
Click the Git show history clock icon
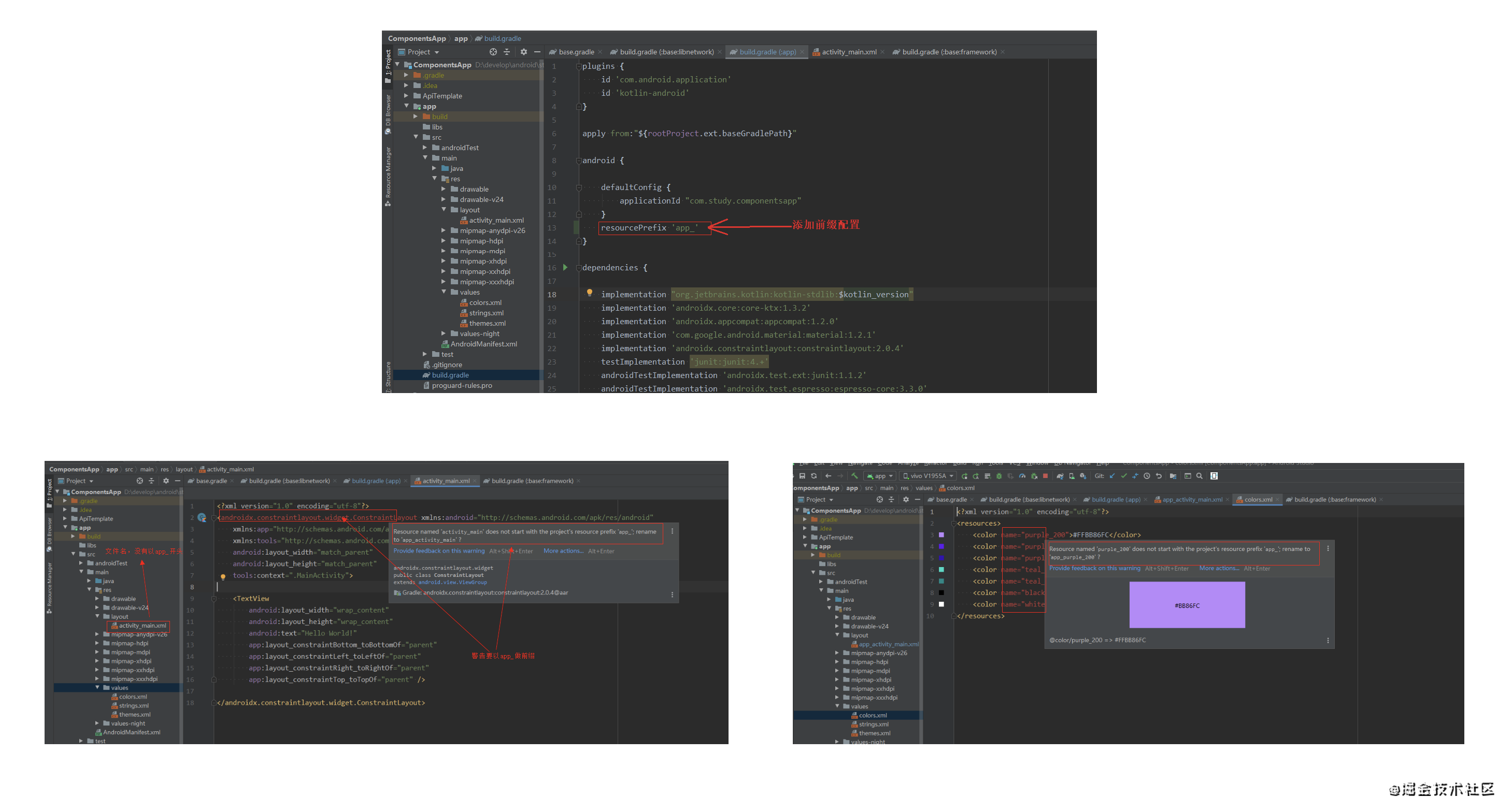point(1147,476)
